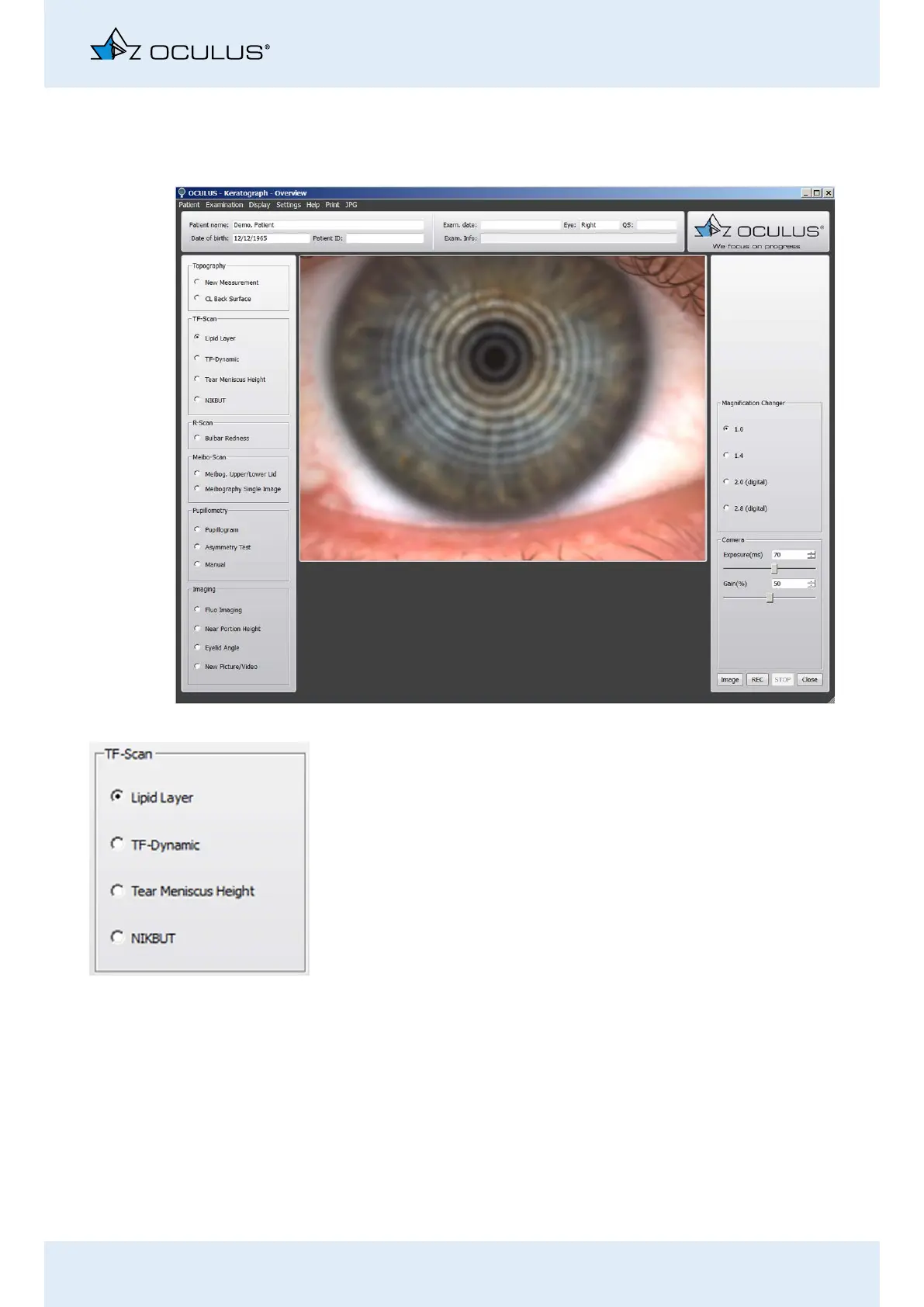Image resolution: width=924 pixels, height=1307 pixels.
Task: Click the QS field
Action: tap(657, 225)
